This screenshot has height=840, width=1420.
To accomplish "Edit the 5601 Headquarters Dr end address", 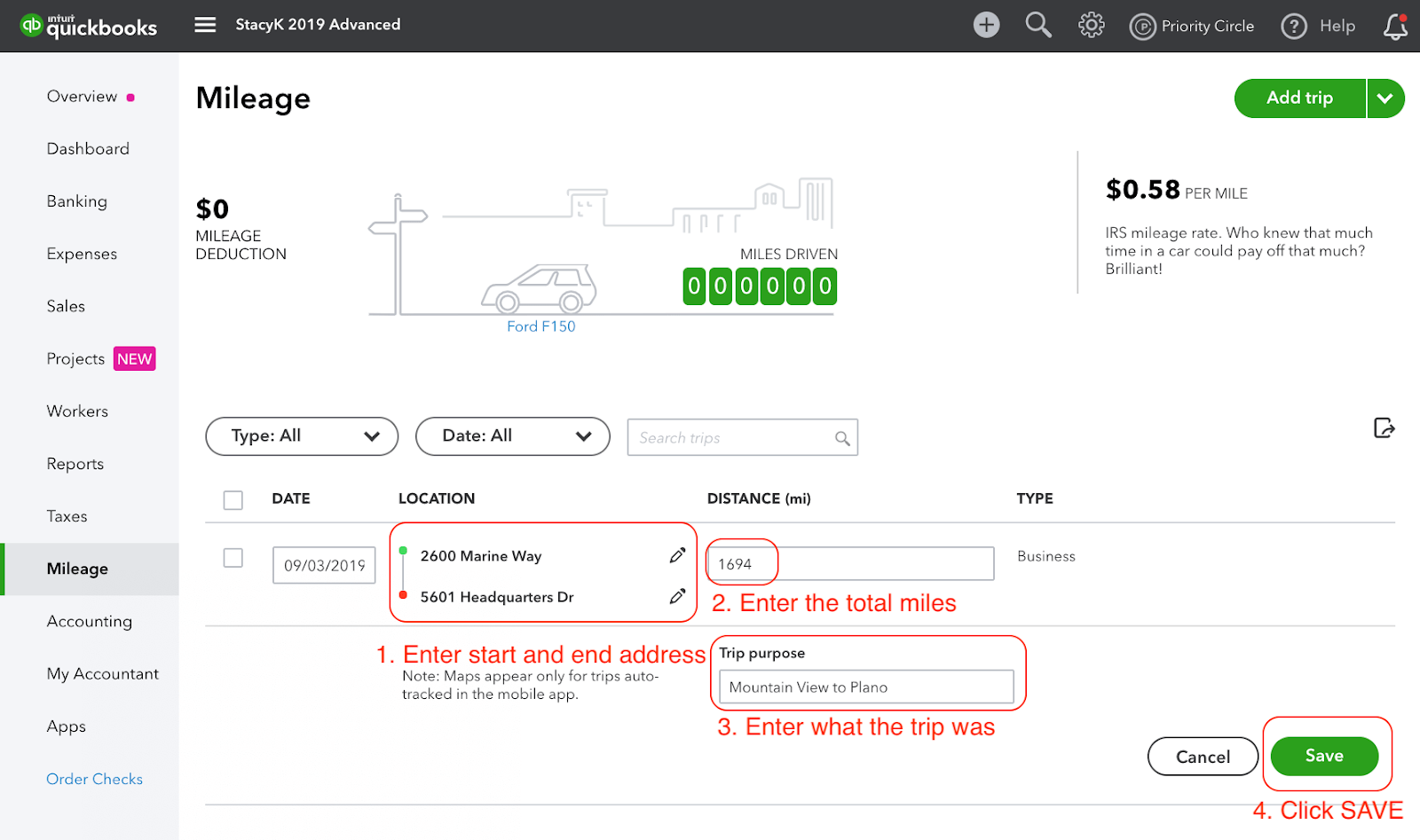I will tap(677, 596).
